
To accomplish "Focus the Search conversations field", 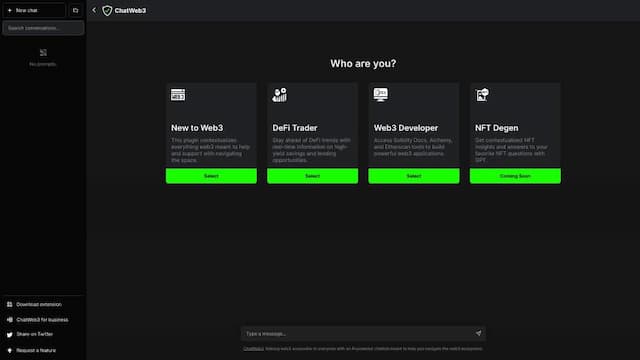I will pyautogui.click(x=43, y=28).
